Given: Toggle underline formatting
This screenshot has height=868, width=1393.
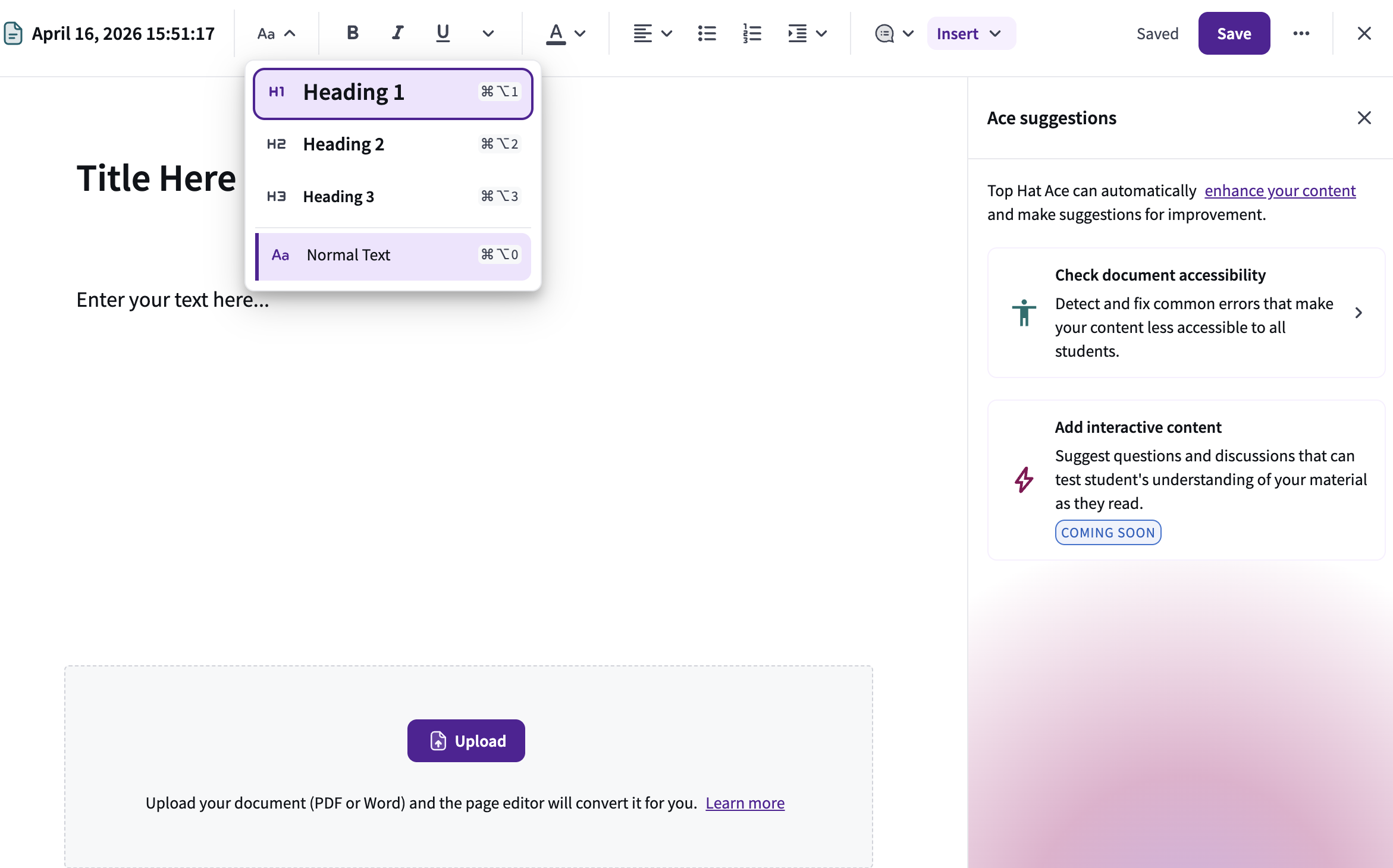Looking at the screenshot, I should pyautogui.click(x=443, y=33).
